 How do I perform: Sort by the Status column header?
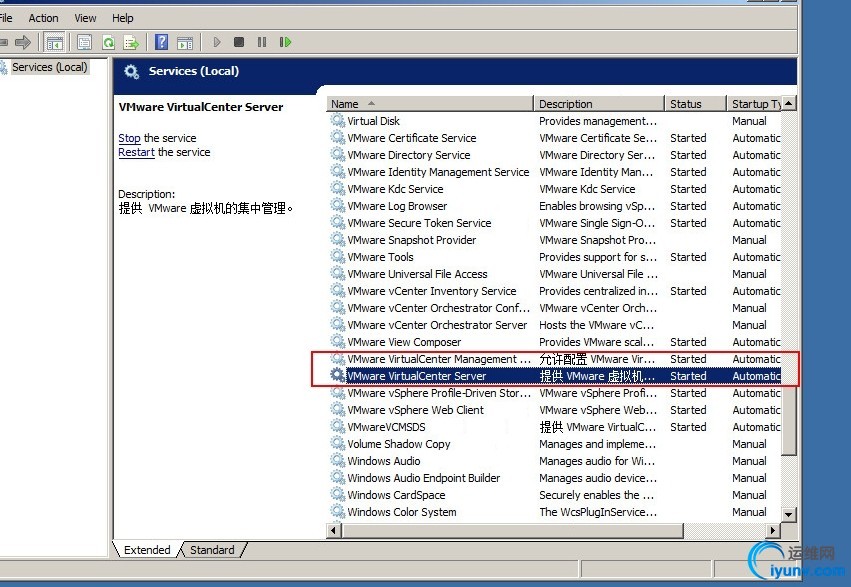click(x=695, y=104)
